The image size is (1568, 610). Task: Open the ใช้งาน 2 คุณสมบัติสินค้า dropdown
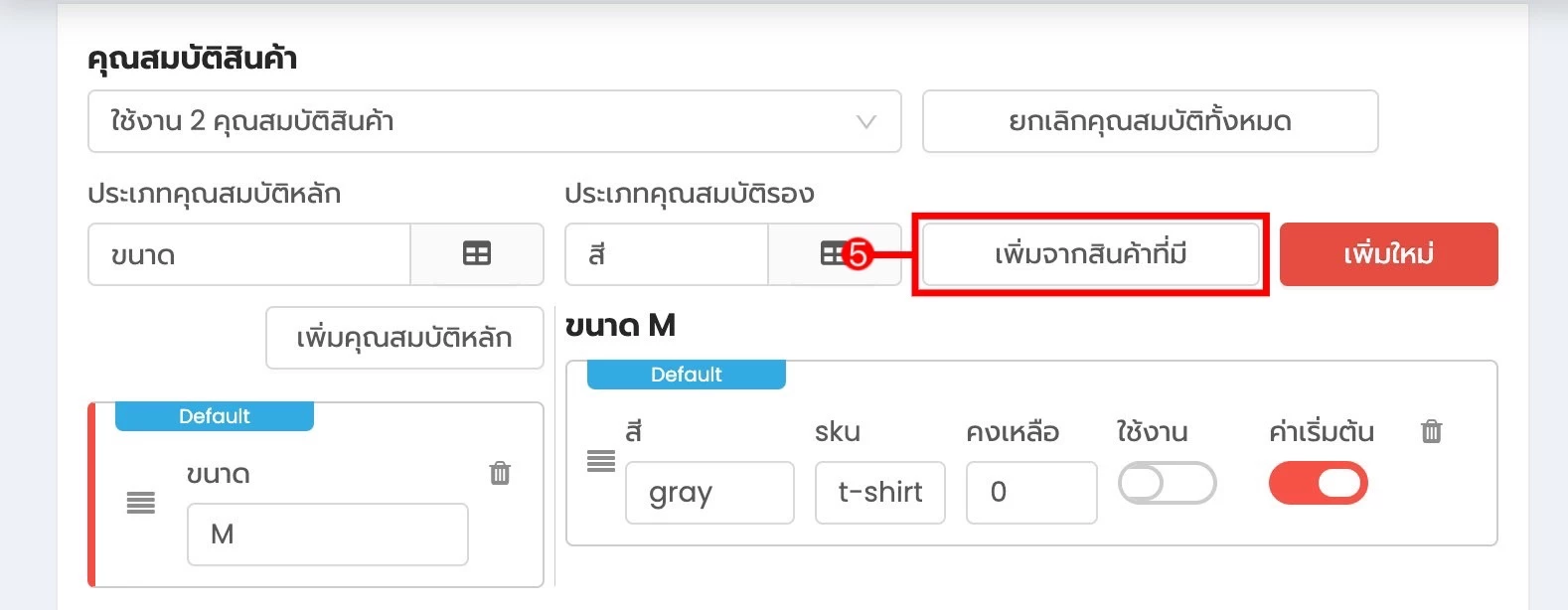495,121
